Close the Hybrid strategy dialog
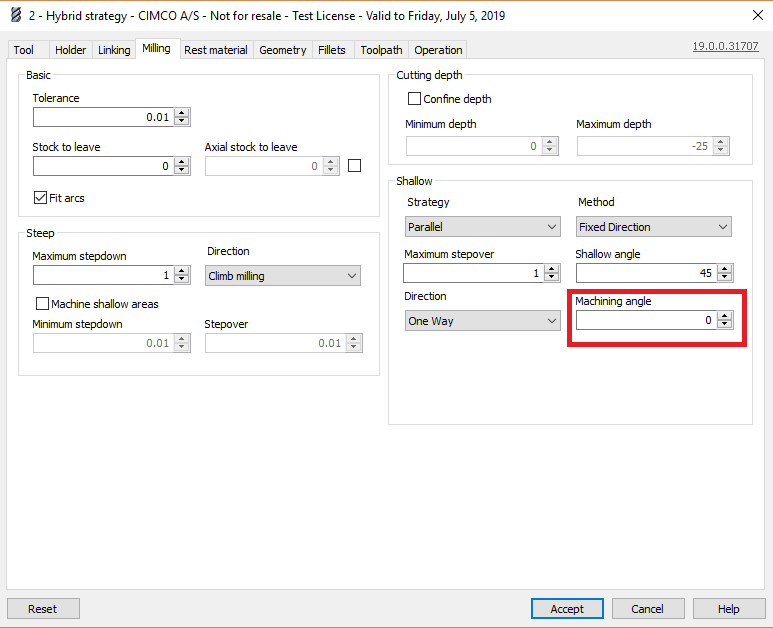This screenshot has width=773, height=628. (758, 15)
